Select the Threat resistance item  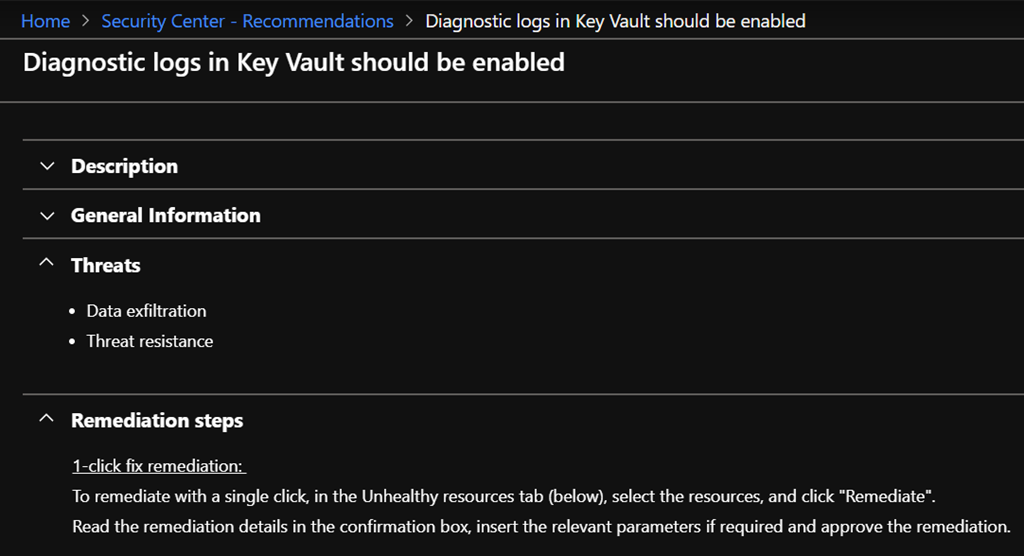(149, 341)
